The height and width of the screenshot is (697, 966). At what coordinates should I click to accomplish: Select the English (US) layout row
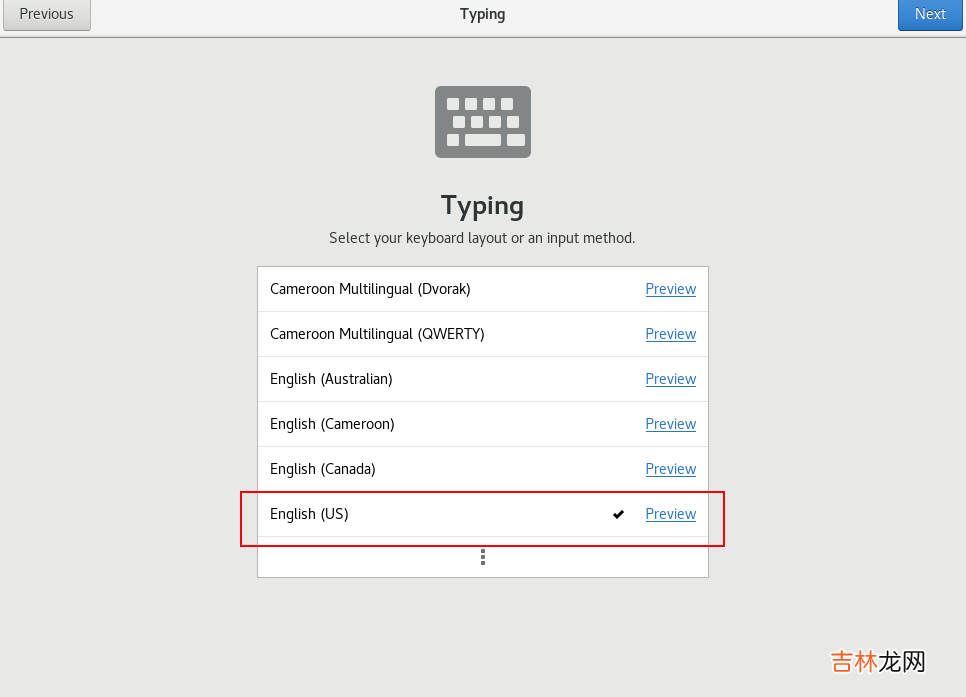tap(309, 514)
